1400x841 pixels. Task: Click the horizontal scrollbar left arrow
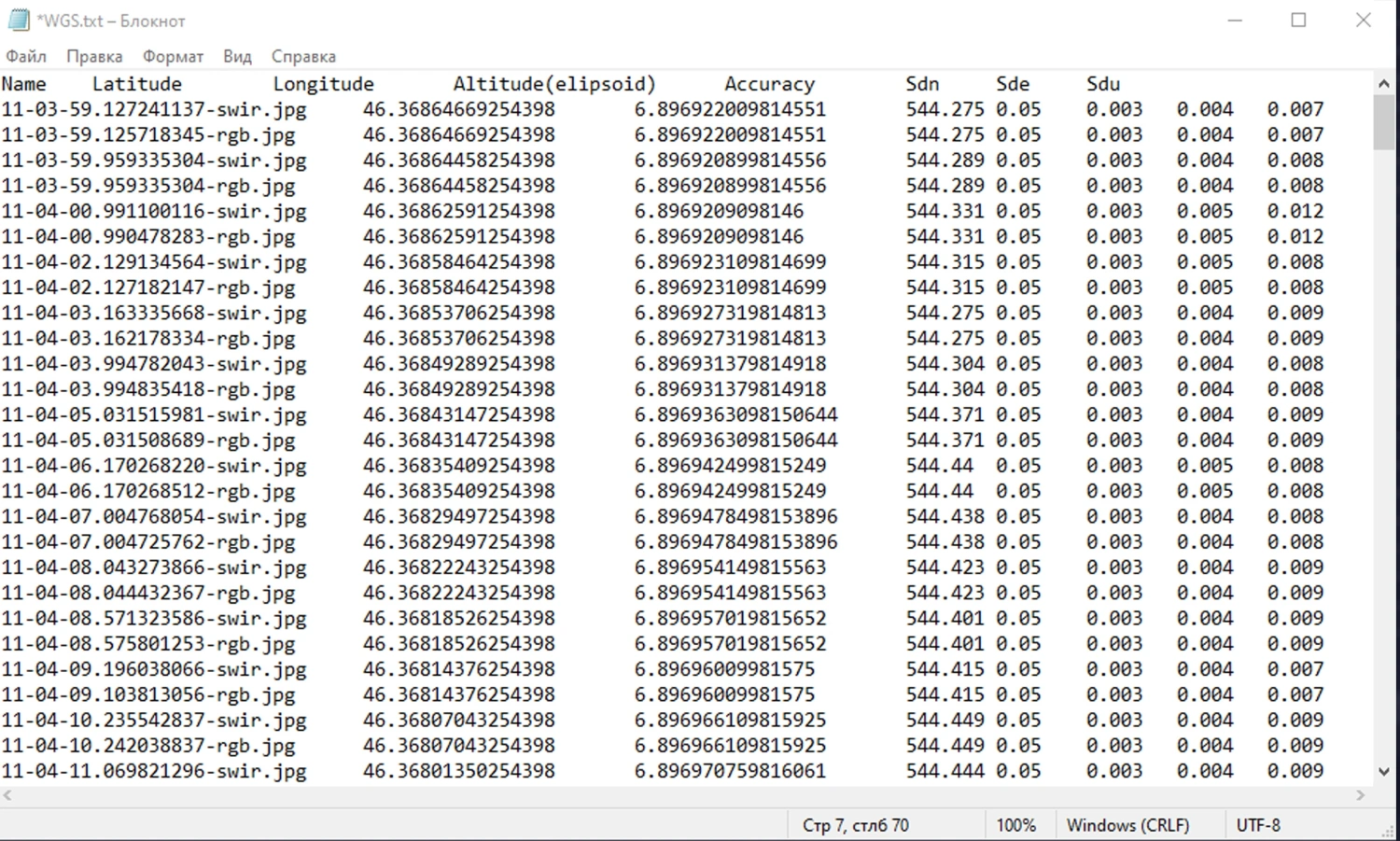click(8, 795)
